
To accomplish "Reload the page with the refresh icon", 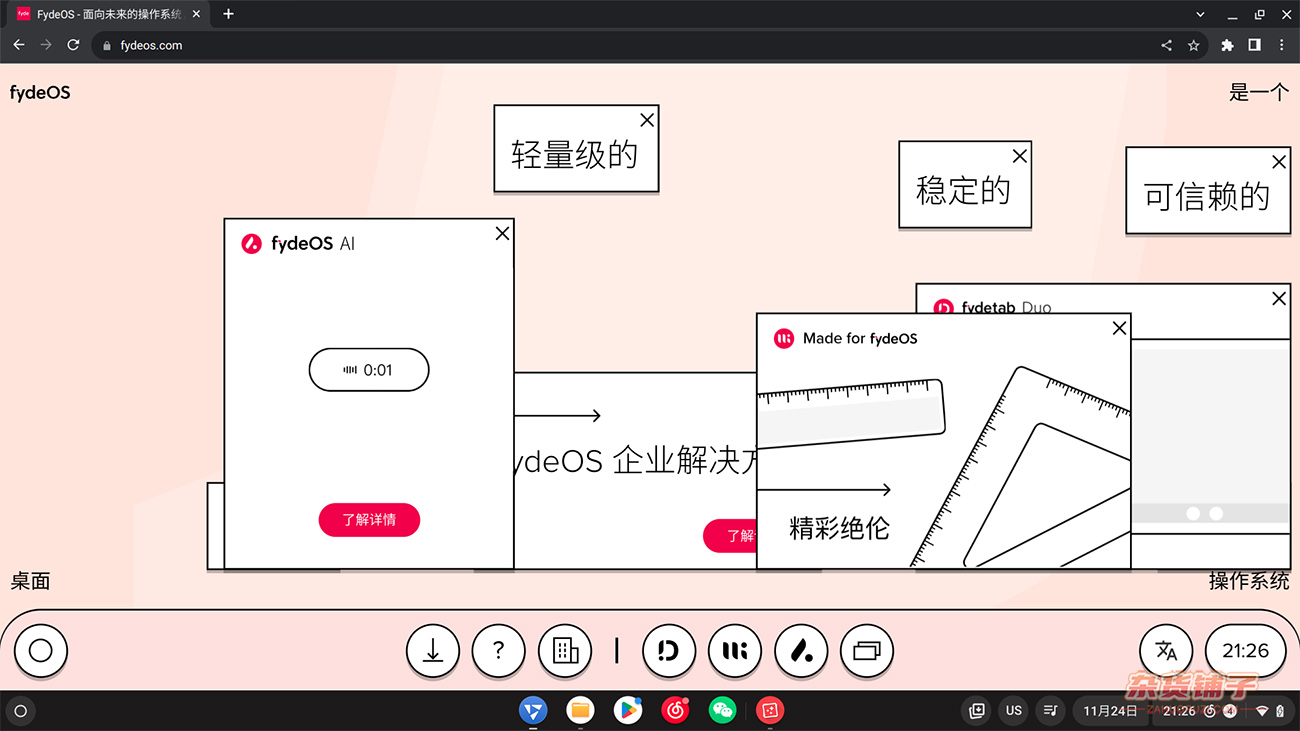I will click(x=73, y=45).
